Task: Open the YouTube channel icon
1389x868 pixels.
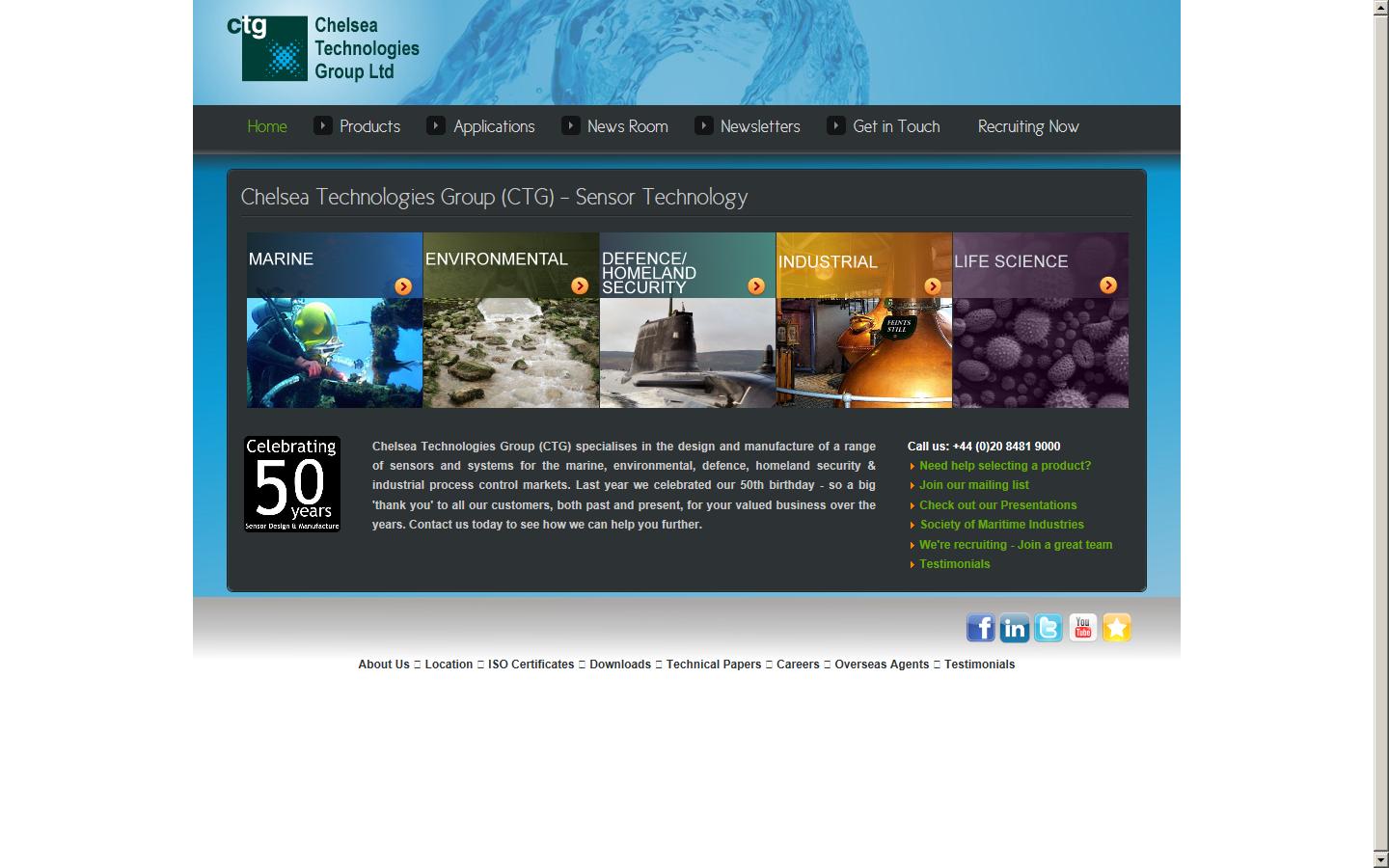Action: coord(1082,628)
